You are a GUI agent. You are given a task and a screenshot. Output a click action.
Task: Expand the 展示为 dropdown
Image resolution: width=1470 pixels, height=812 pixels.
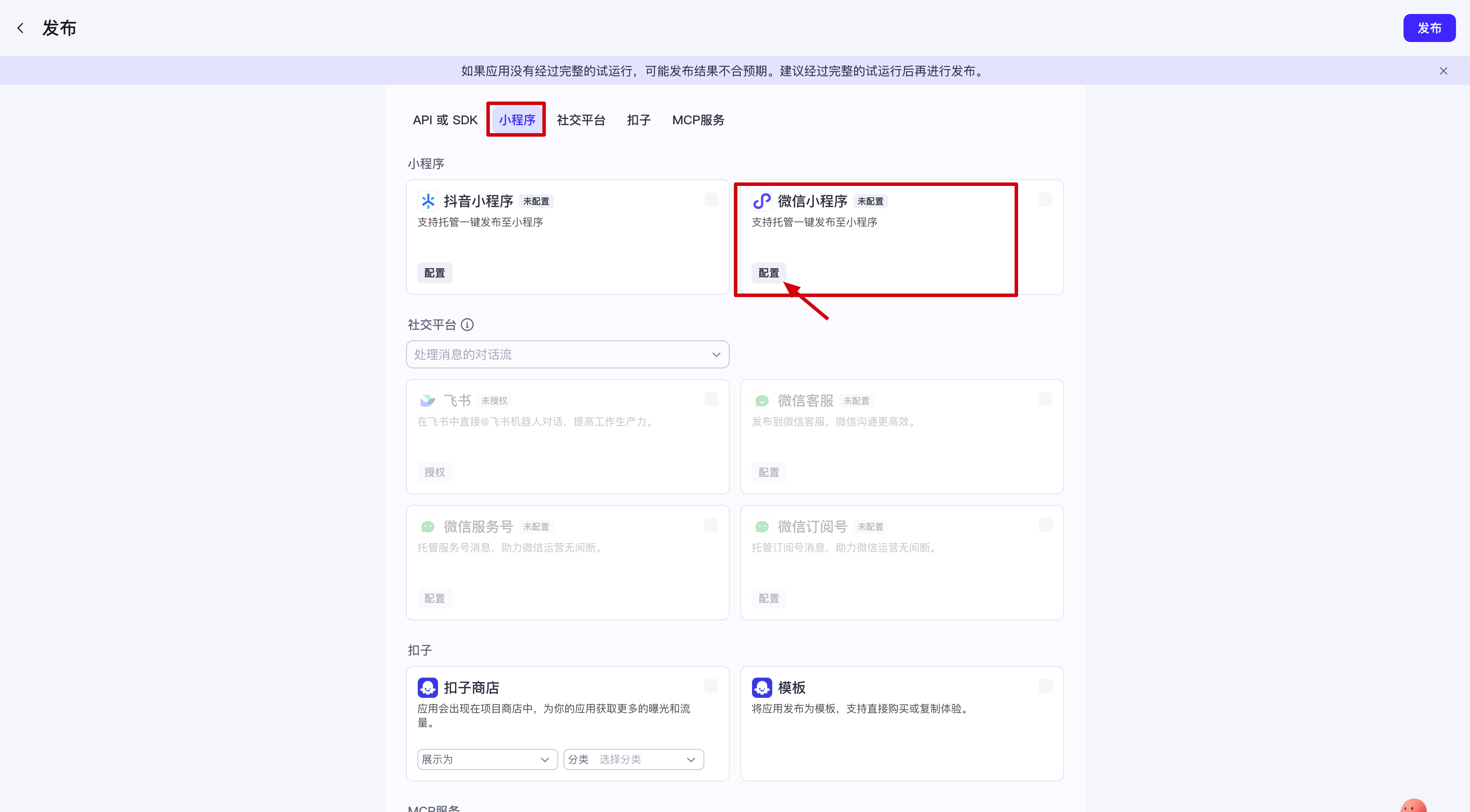pyautogui.click(x=487, y=759)
